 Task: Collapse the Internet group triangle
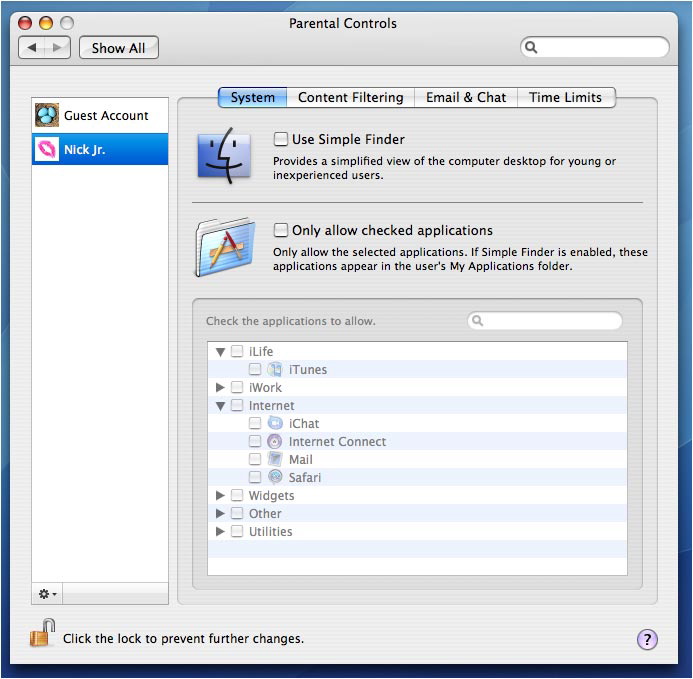221,406
